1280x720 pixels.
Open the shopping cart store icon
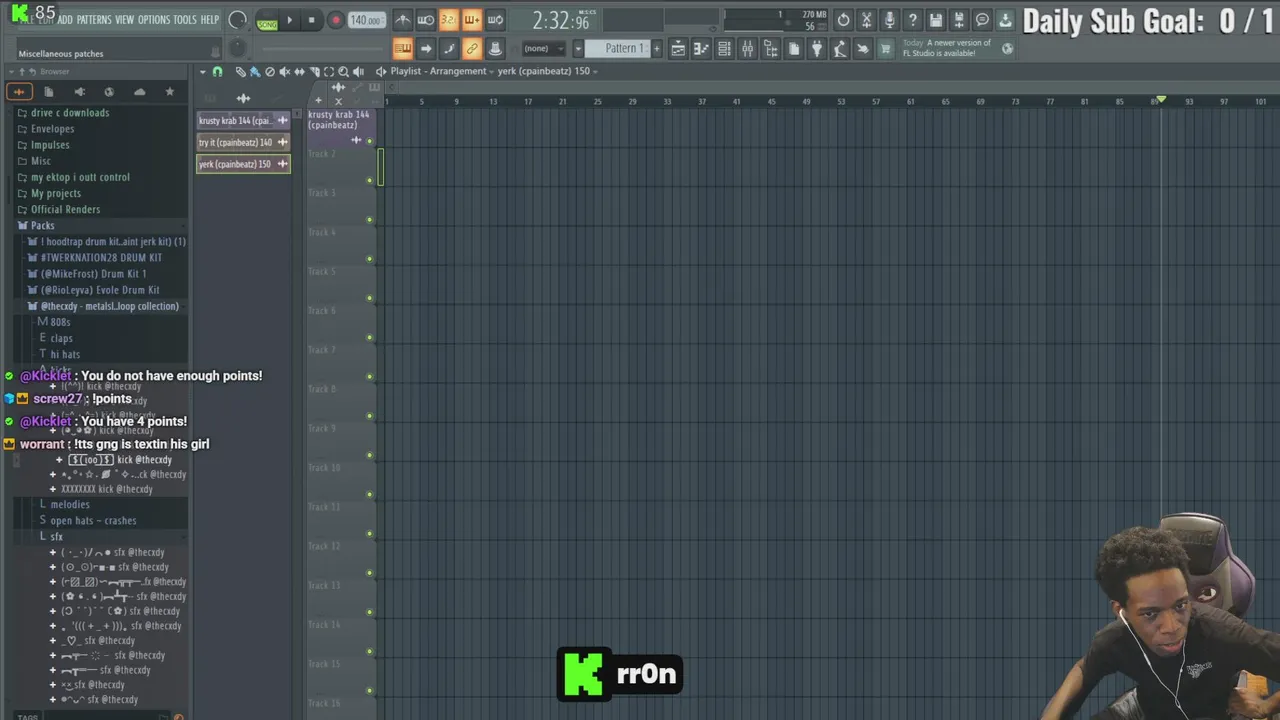(x=885, y=48)
